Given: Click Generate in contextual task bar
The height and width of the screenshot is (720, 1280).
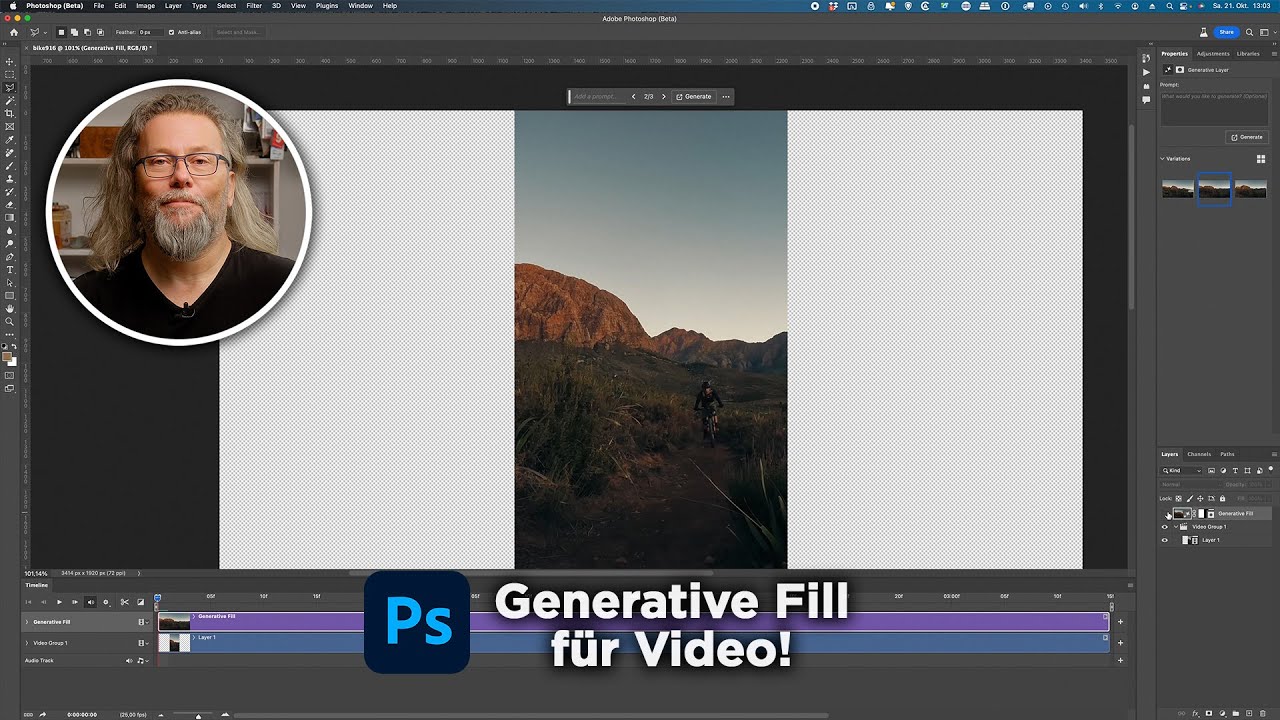Looking at the screenshot, I should click(694, 97).
